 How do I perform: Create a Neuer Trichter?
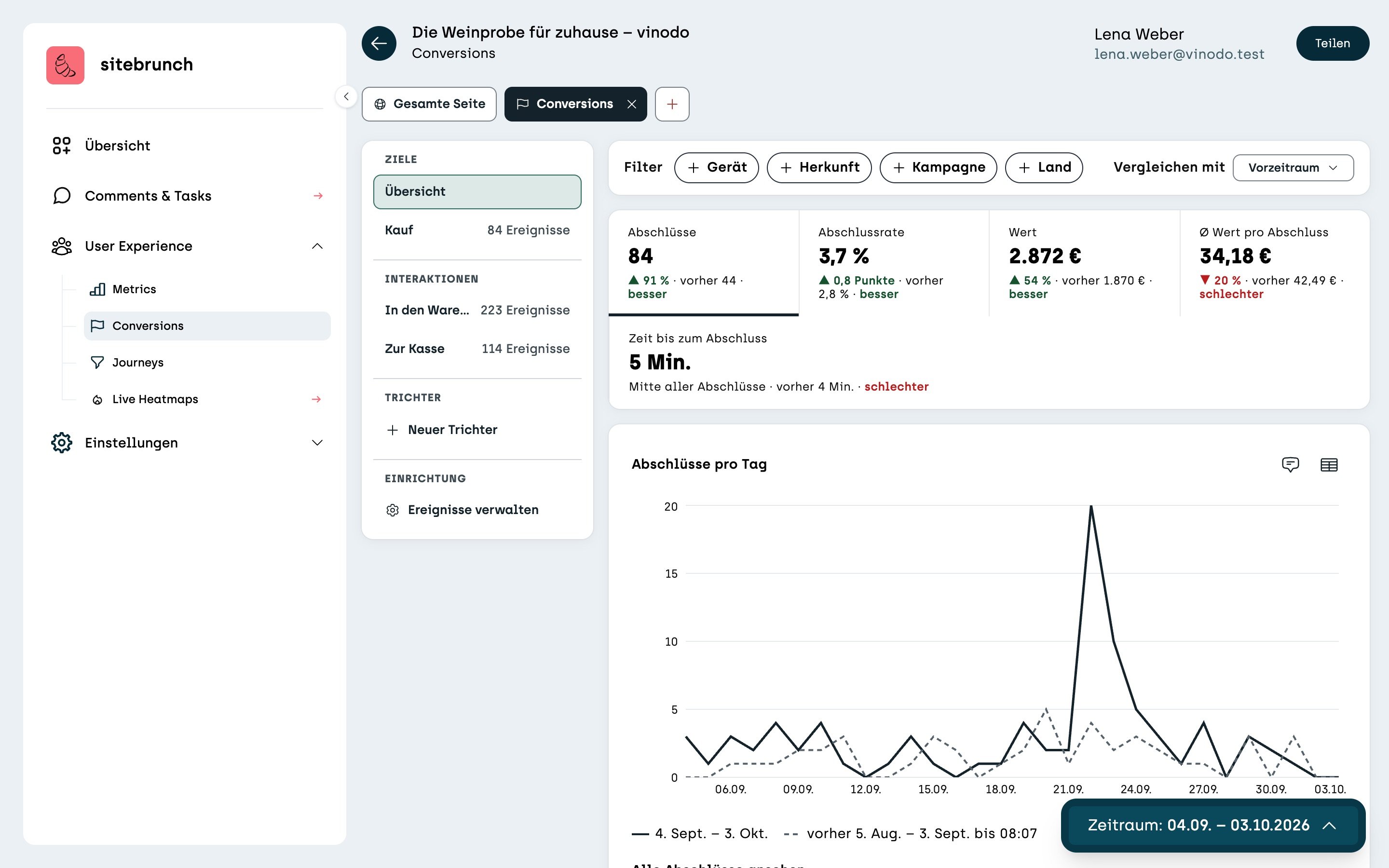click(x=442, y=429)
